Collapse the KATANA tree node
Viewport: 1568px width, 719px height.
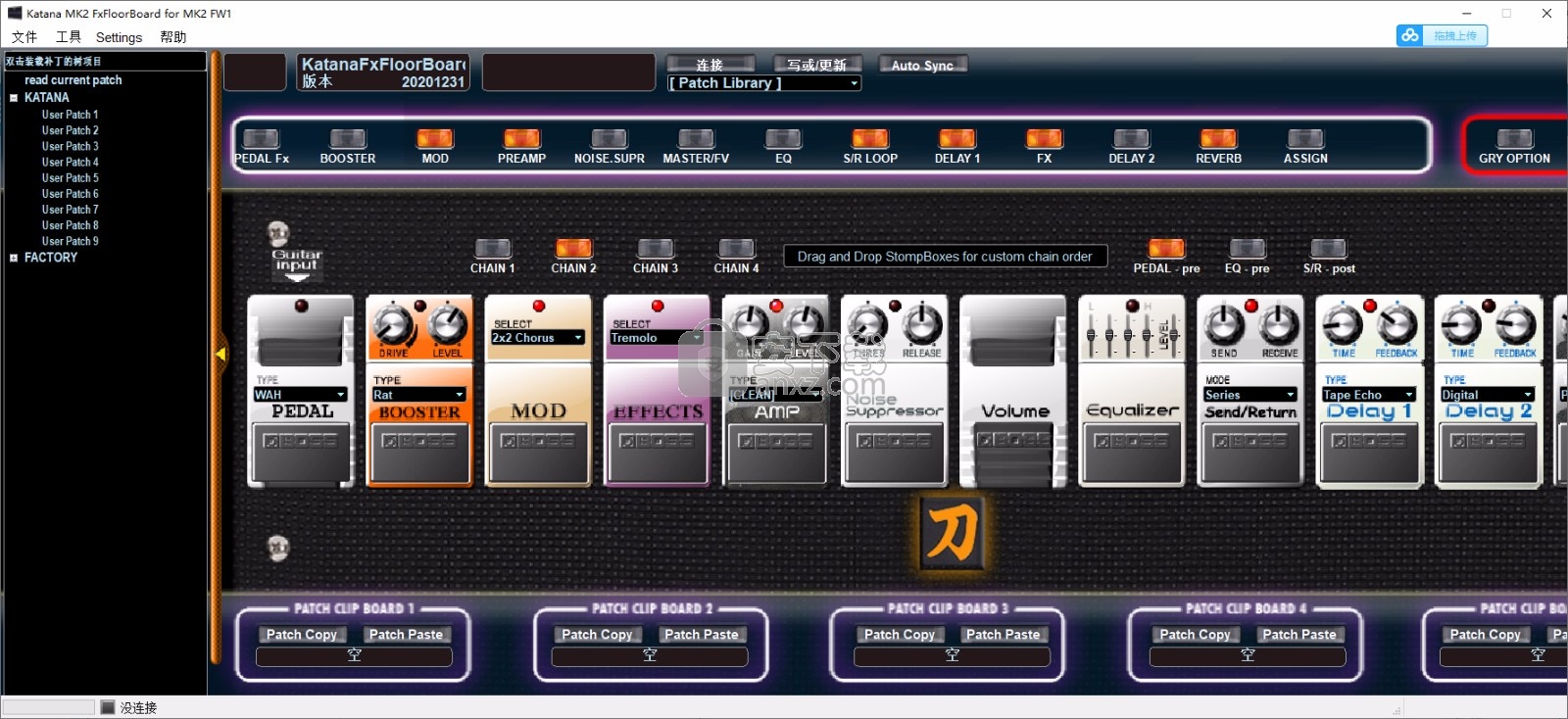tap(14, 98)
